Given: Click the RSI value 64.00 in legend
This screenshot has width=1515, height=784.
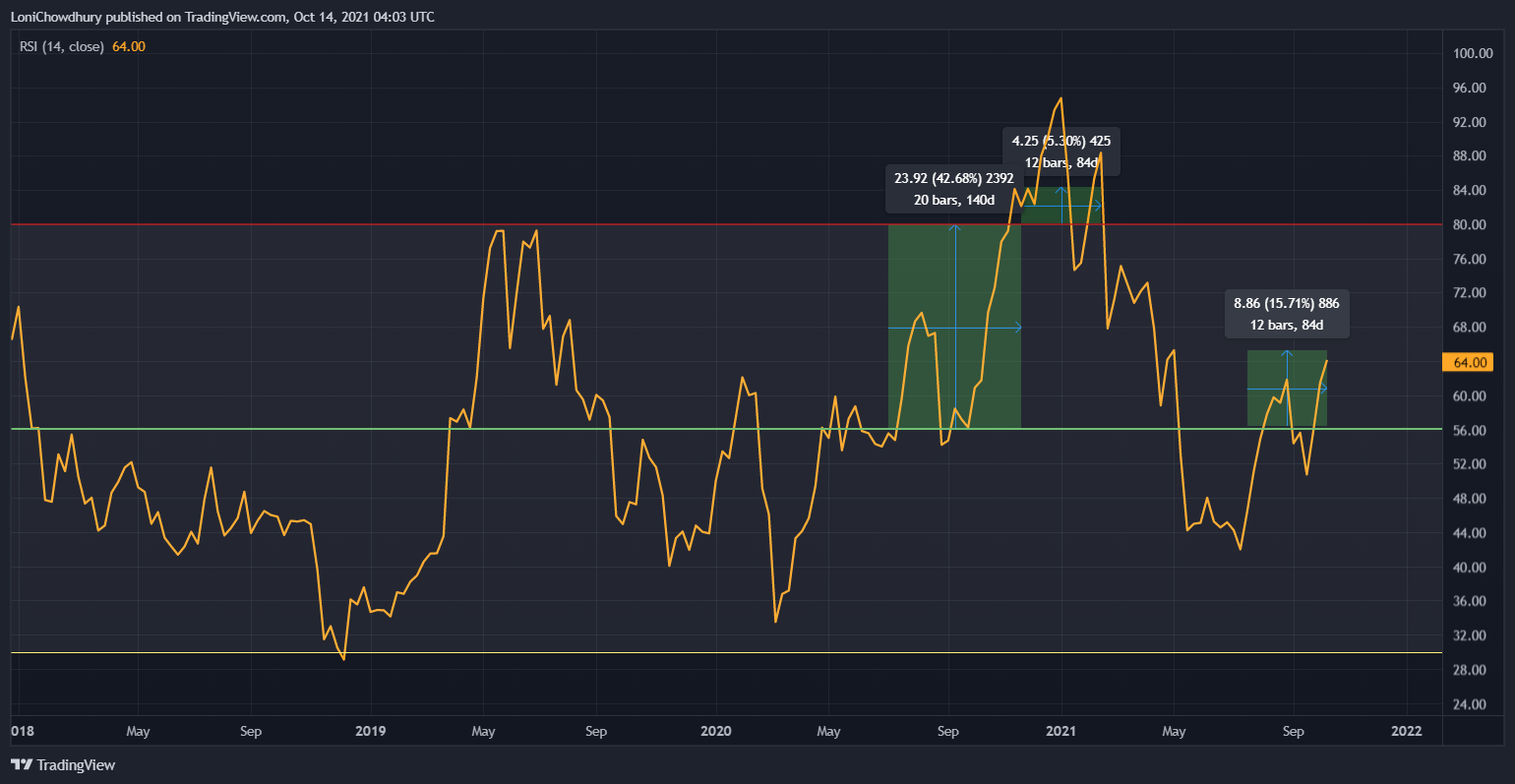Looking at the screenshot, I should pyautogui.click(x=129, y=46).
